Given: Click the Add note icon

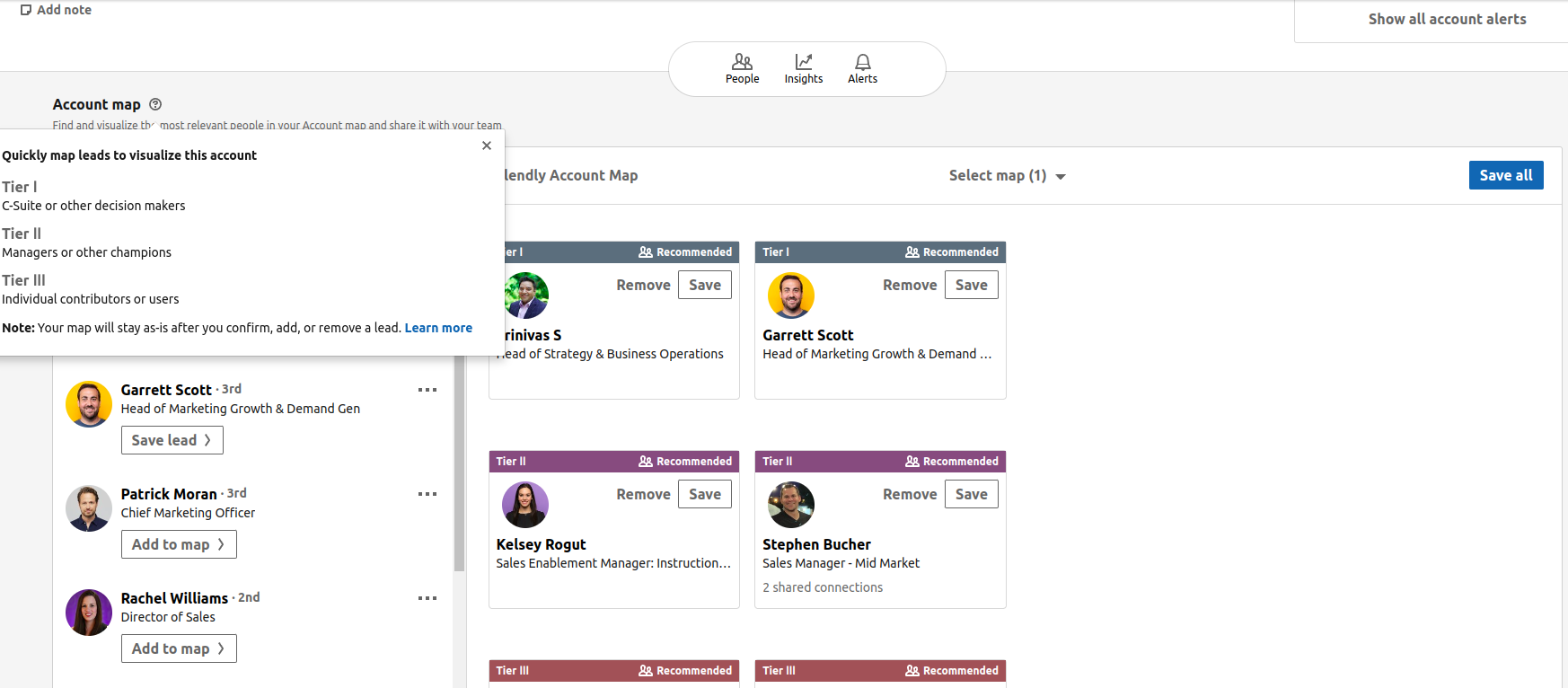Looking at the screenshot, I should pos(26,10).
